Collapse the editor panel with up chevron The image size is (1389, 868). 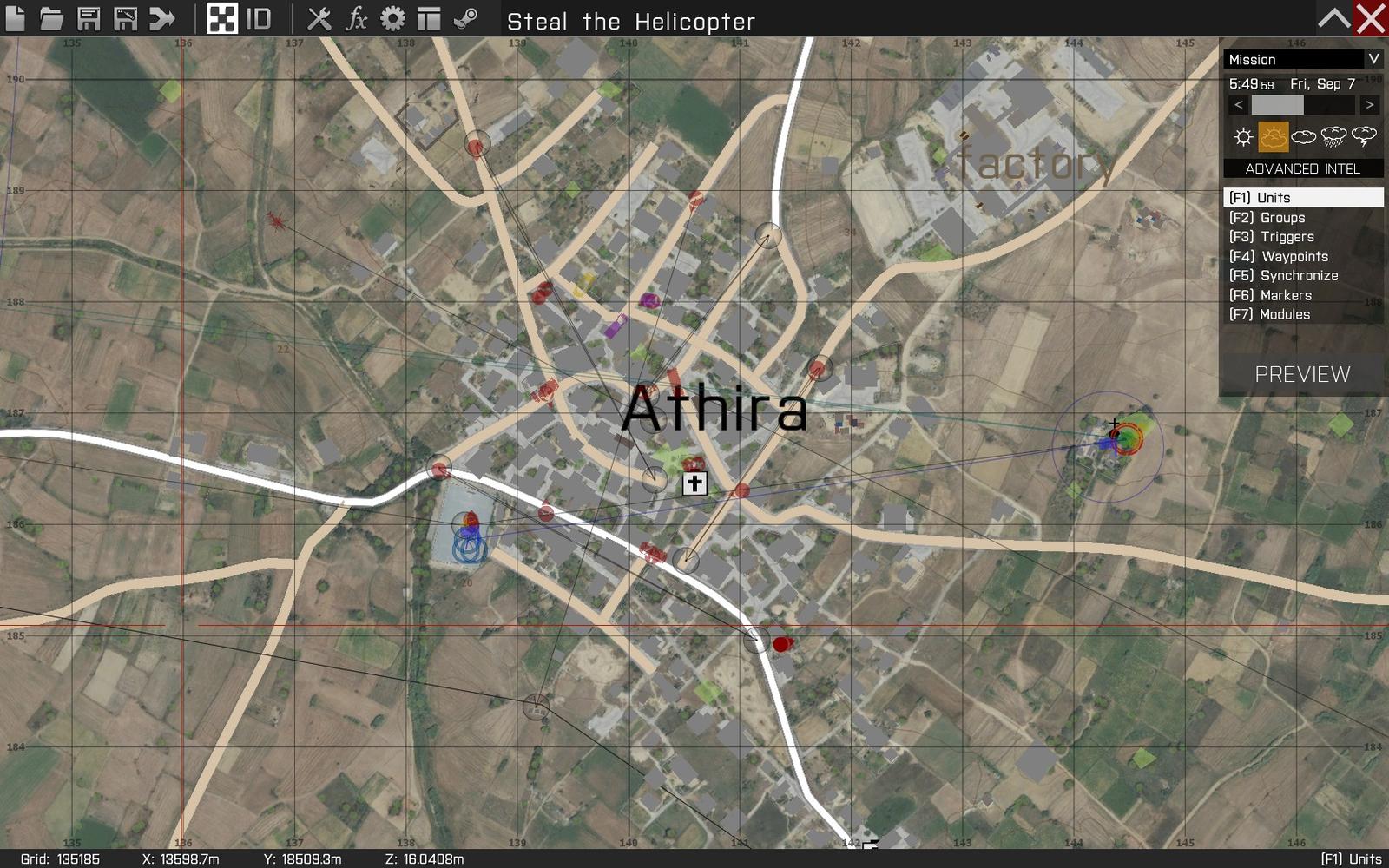(1333, 18)
